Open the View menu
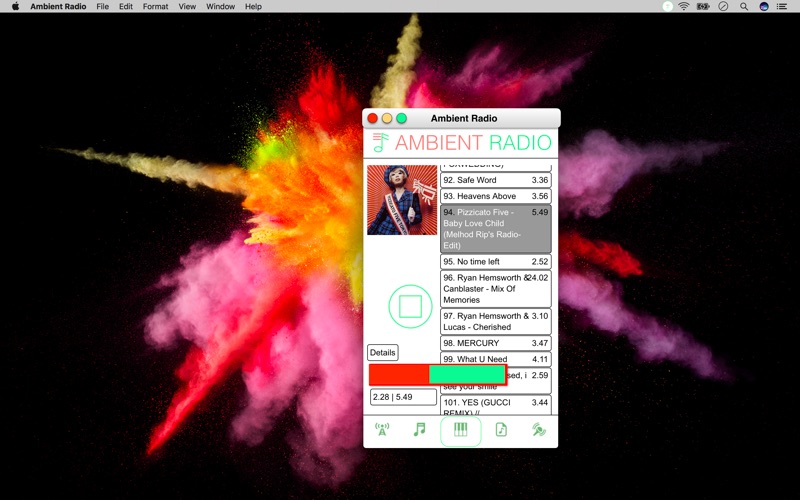This screenshot has width=800, height=500. (x=187, y=6)
